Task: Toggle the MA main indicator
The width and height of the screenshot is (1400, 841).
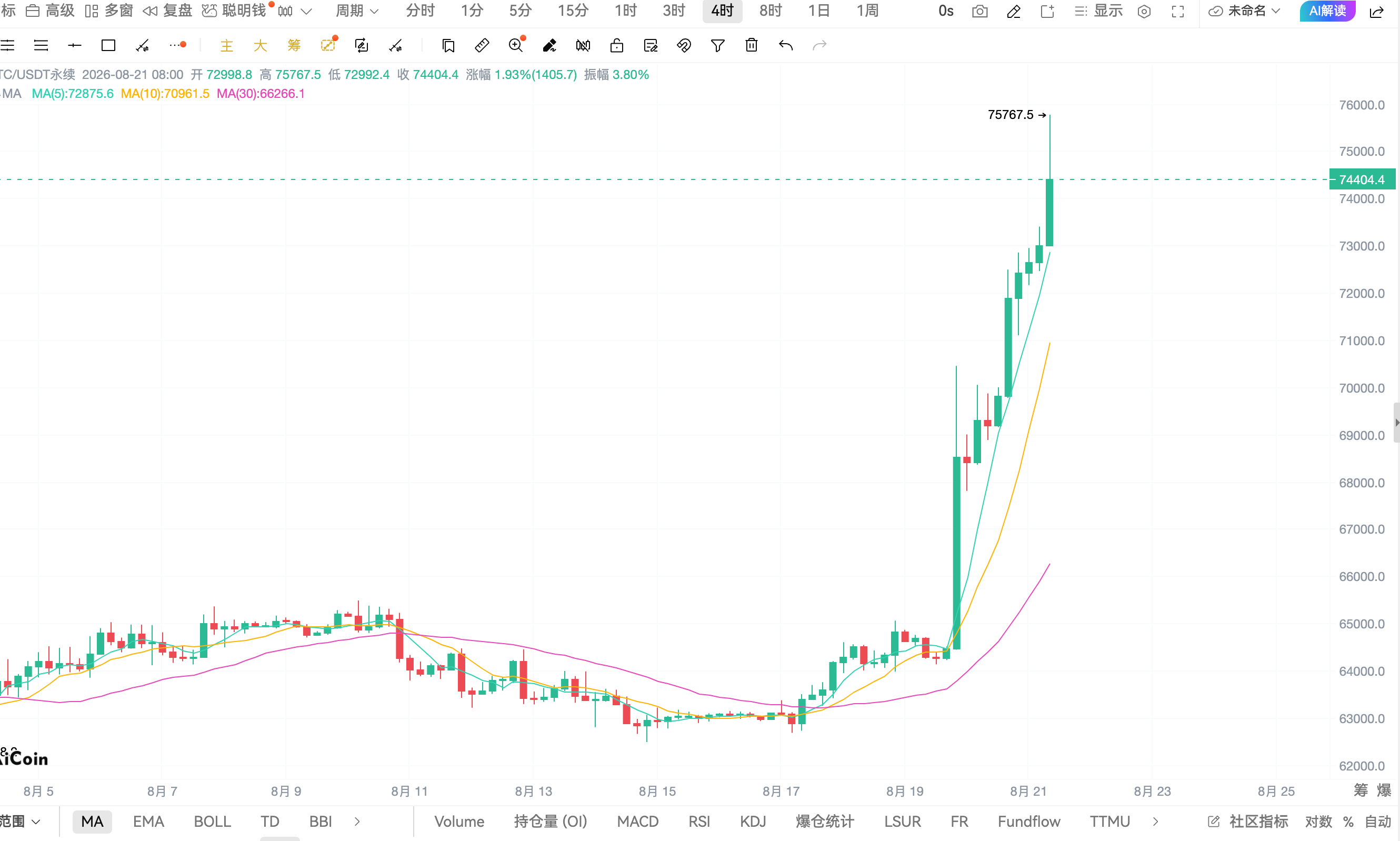Action: (x=92, y=821)
